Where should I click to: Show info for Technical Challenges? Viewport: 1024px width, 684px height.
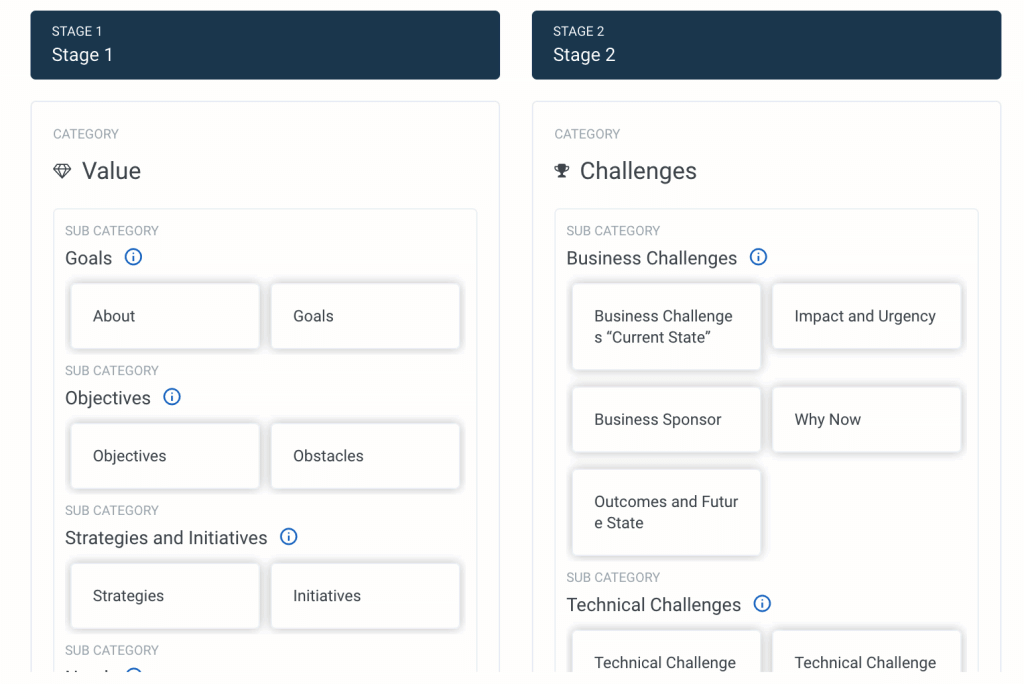point(763,604)
